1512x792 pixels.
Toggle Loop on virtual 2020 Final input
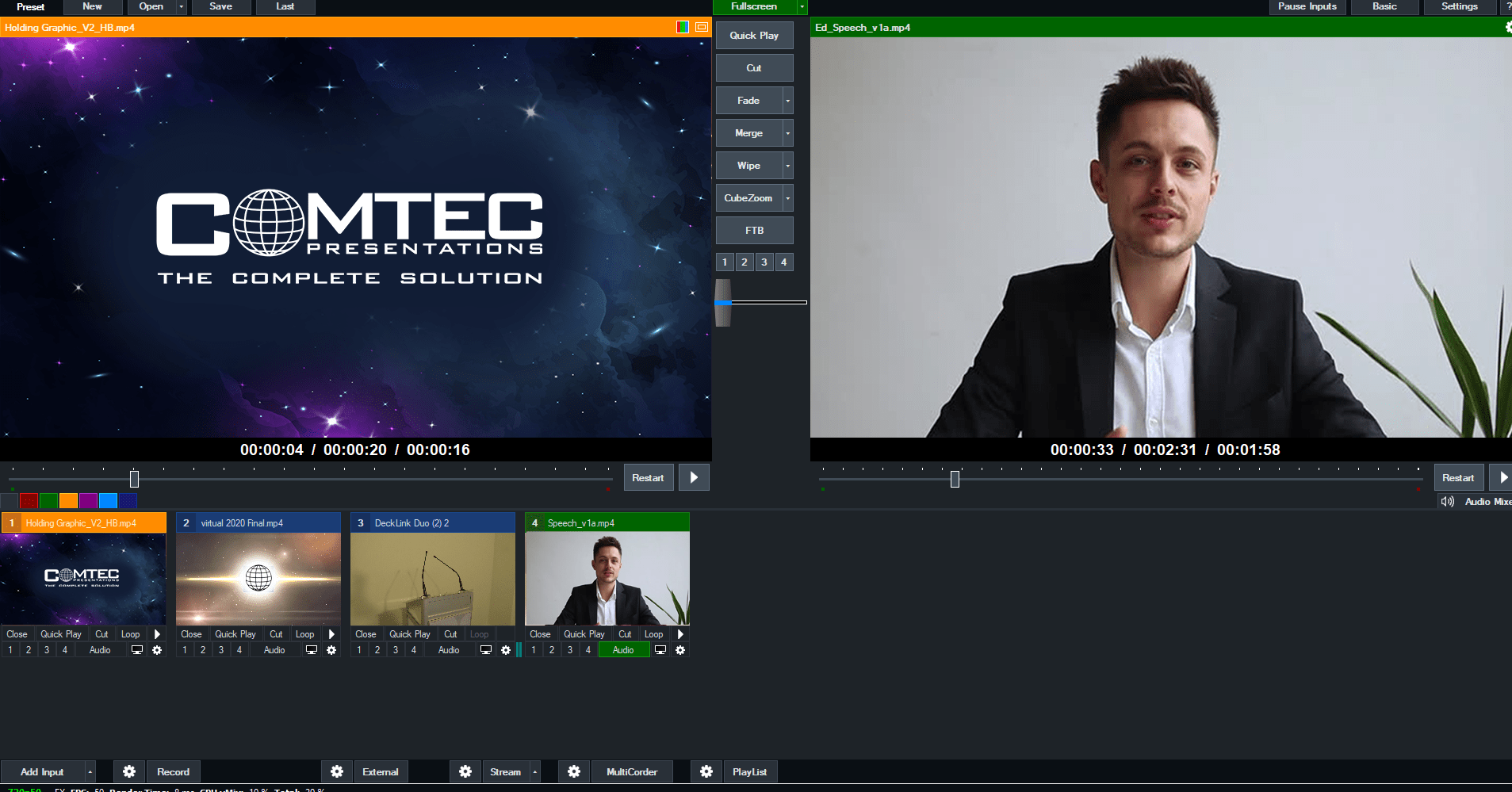click(305, 634)
